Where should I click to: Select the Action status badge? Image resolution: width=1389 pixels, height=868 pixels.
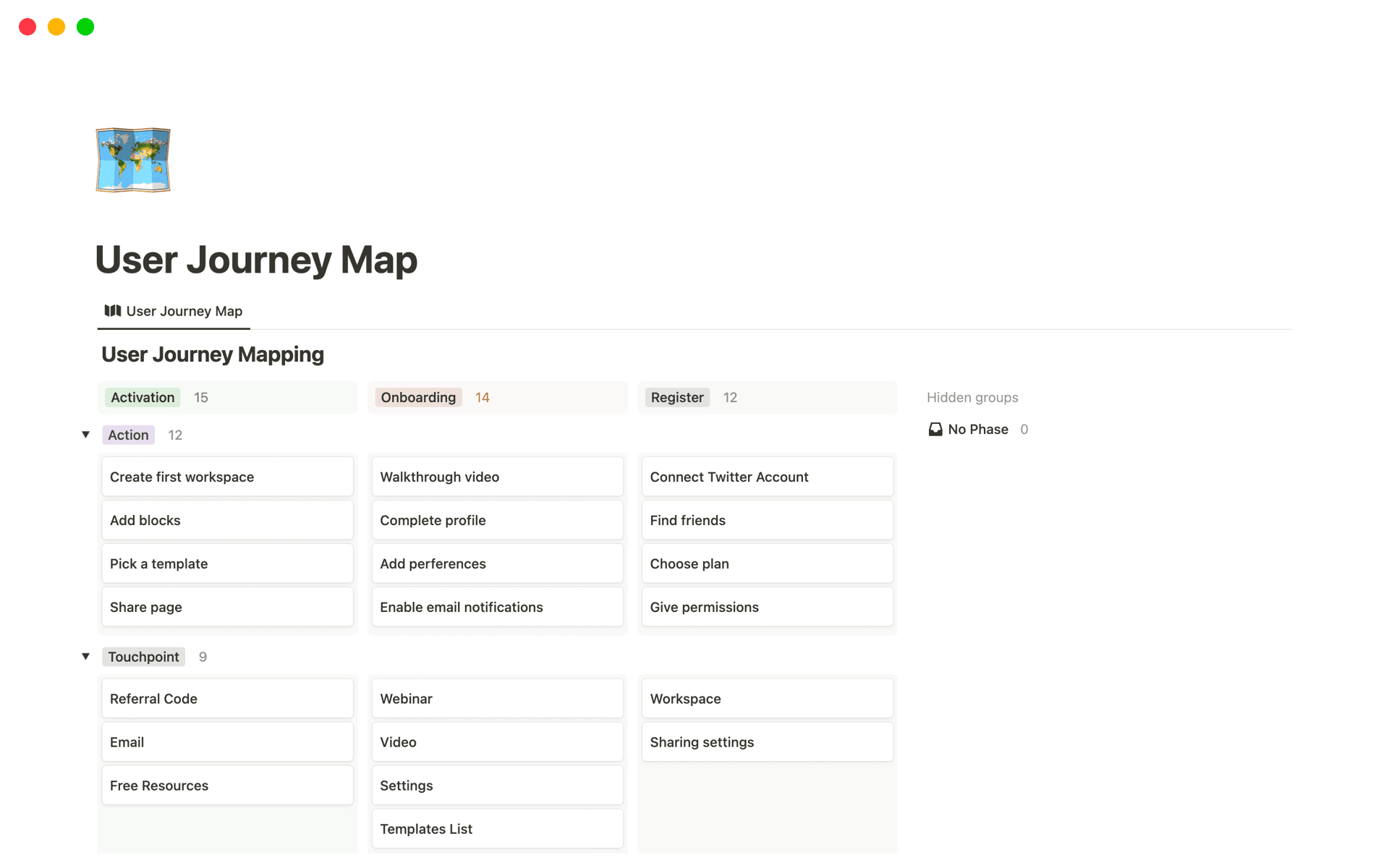coord(128,434)
